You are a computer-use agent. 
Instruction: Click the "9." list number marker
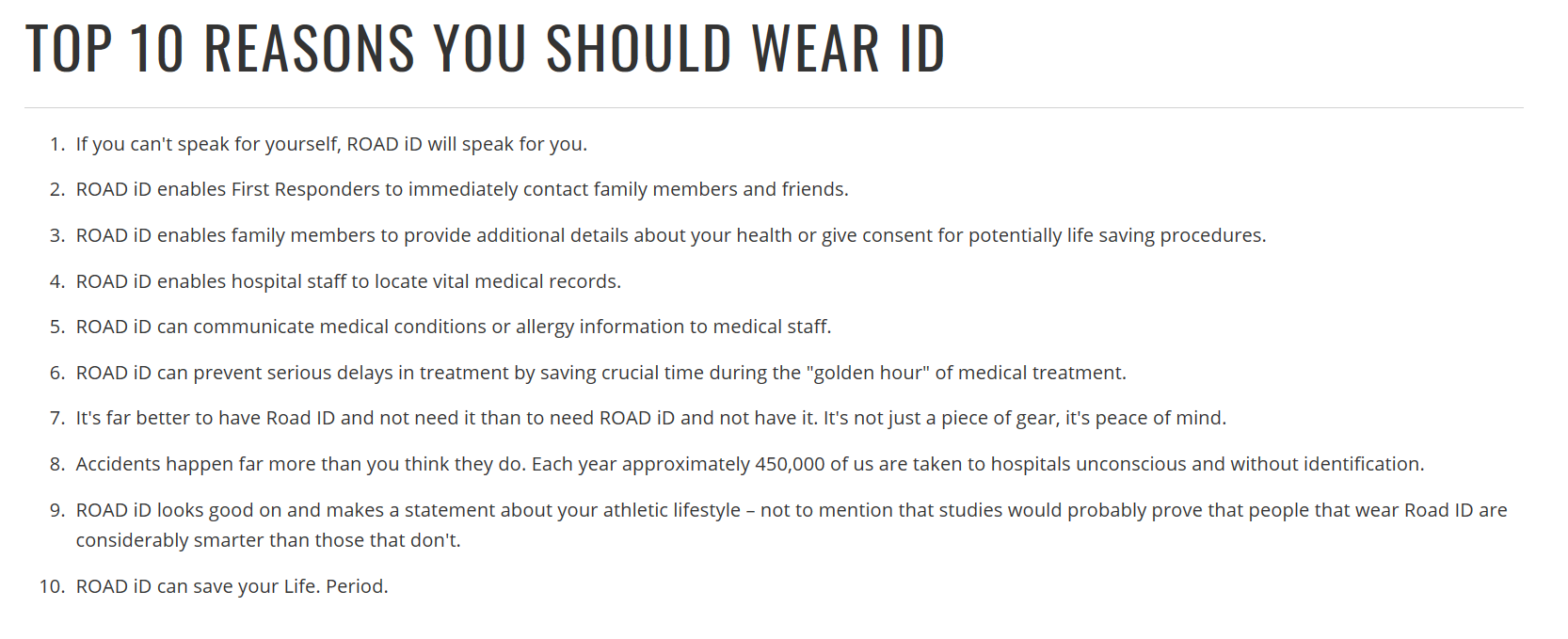(x=57, y=510)
